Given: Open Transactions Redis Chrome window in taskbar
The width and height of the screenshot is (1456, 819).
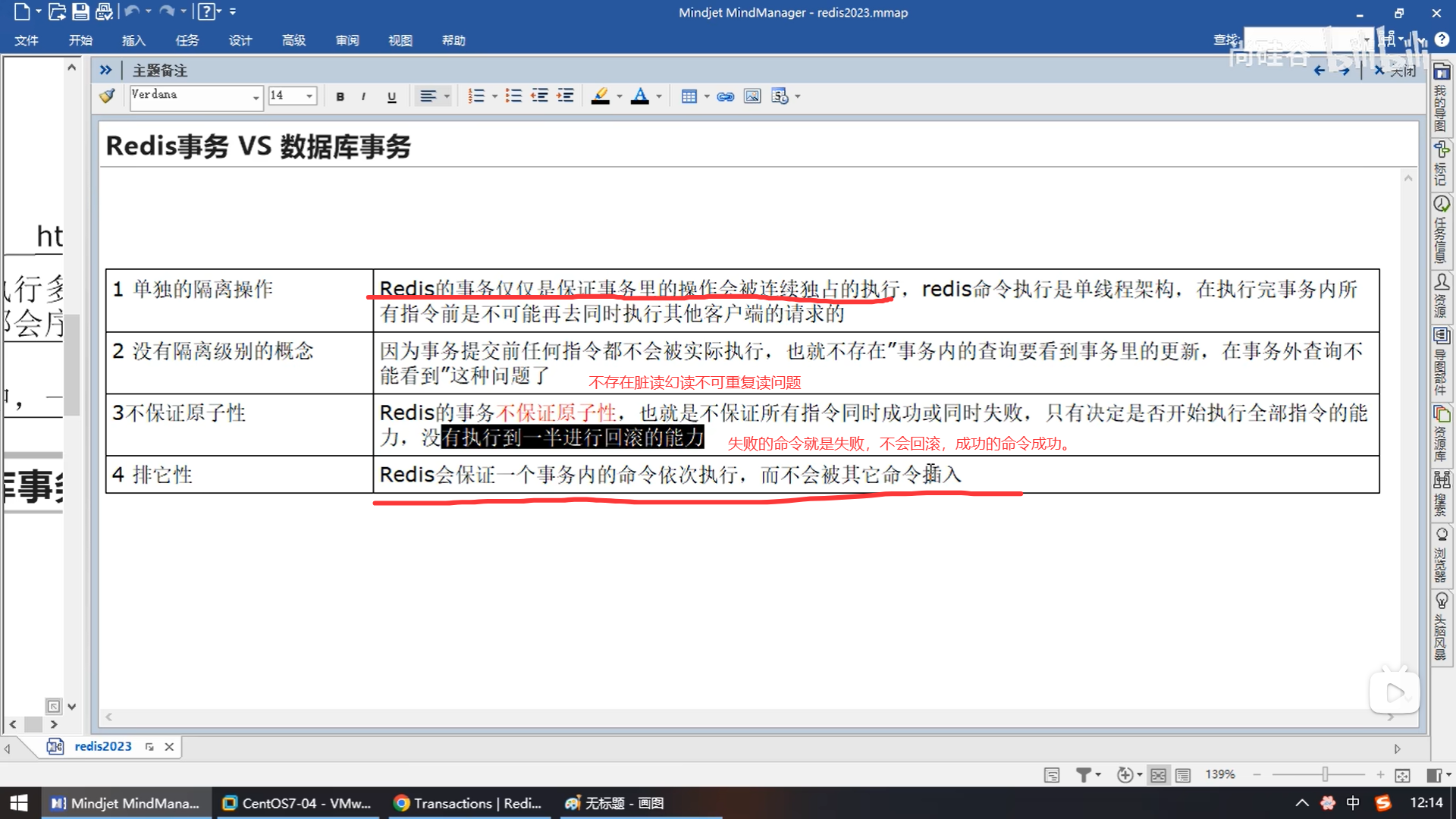Looking at the screenshot, I should 468,803.
